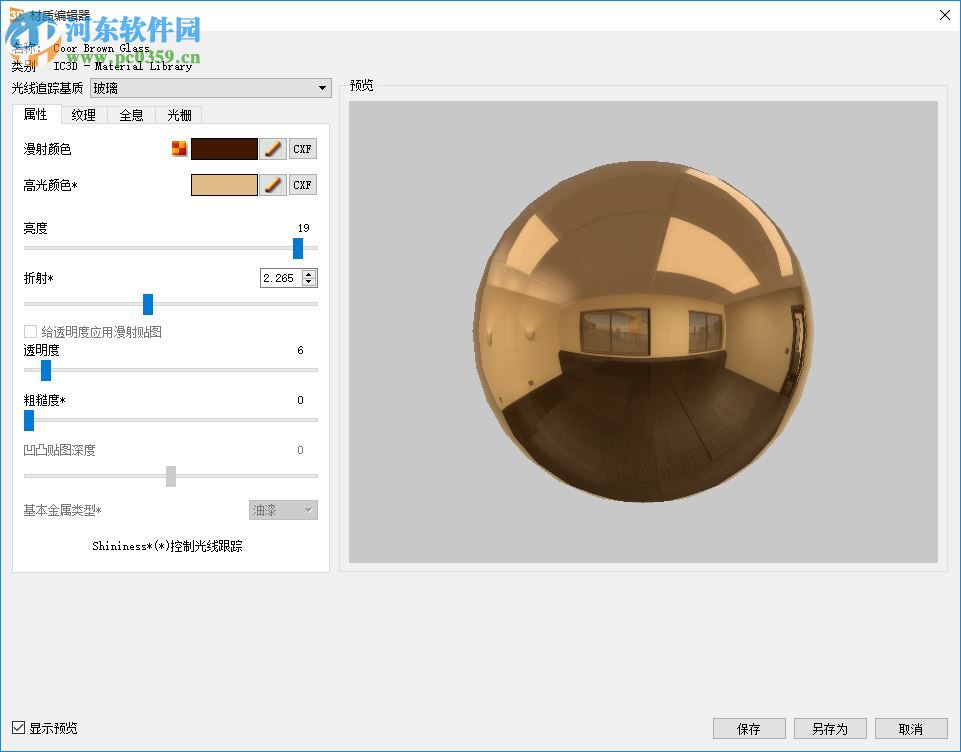The width and height of the screenshot is (961, 752).
Task: Enable 给透明度应用漫射贴图 checkbox
Action: tap(29, 331)
